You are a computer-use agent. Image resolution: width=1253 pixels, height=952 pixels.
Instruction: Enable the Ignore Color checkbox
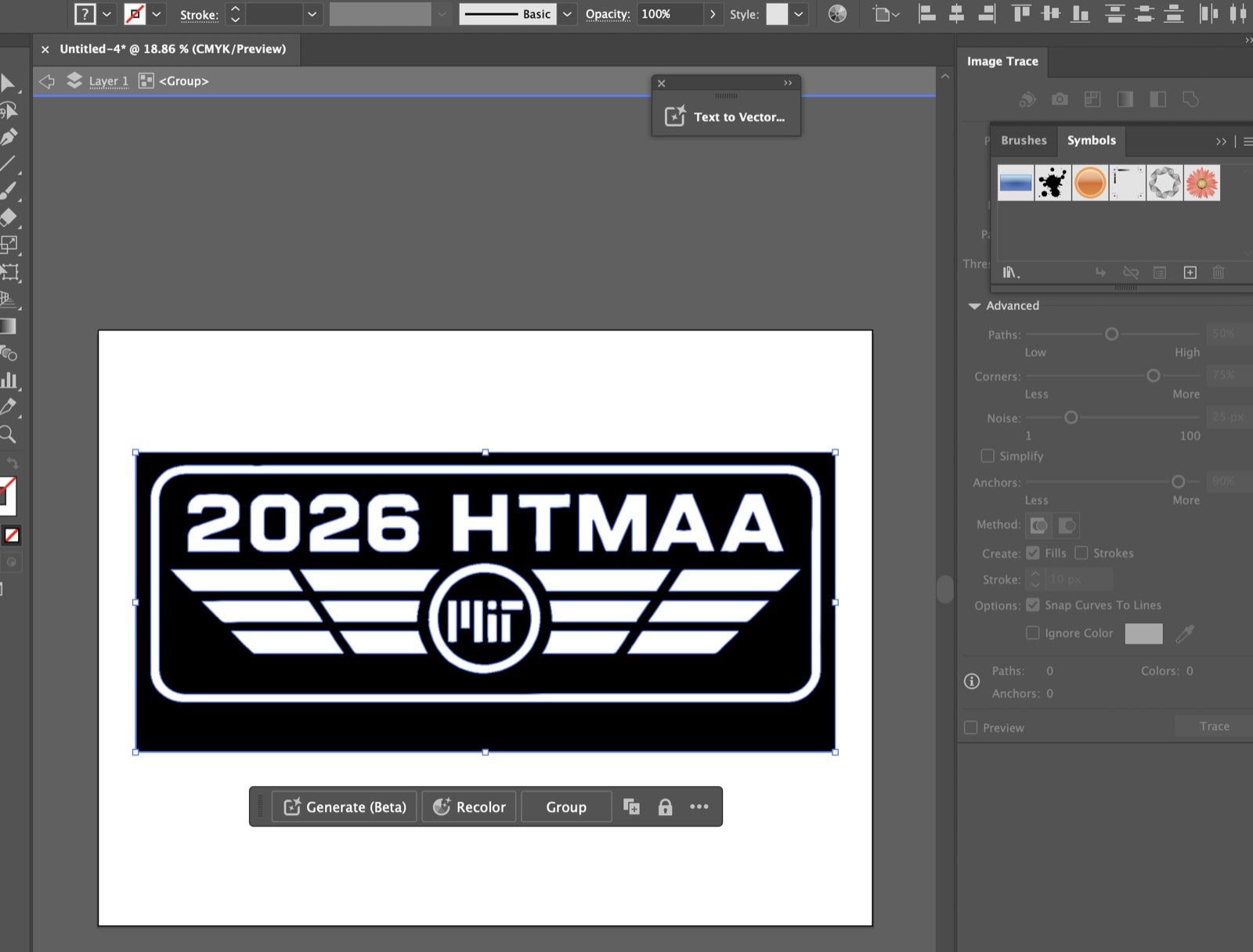click(1033, 633)
